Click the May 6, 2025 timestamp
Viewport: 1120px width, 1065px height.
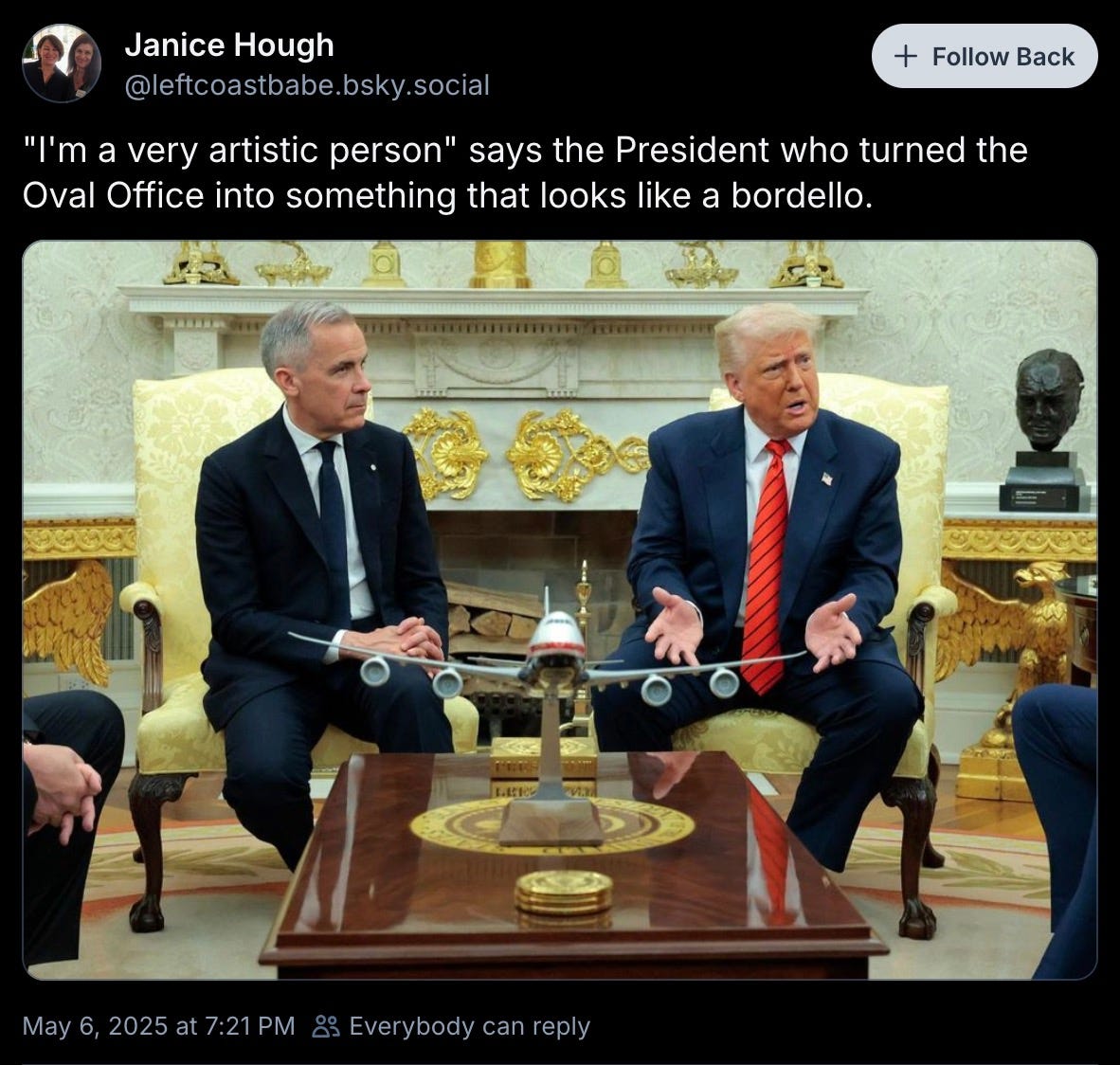(x=158, y=1026)
